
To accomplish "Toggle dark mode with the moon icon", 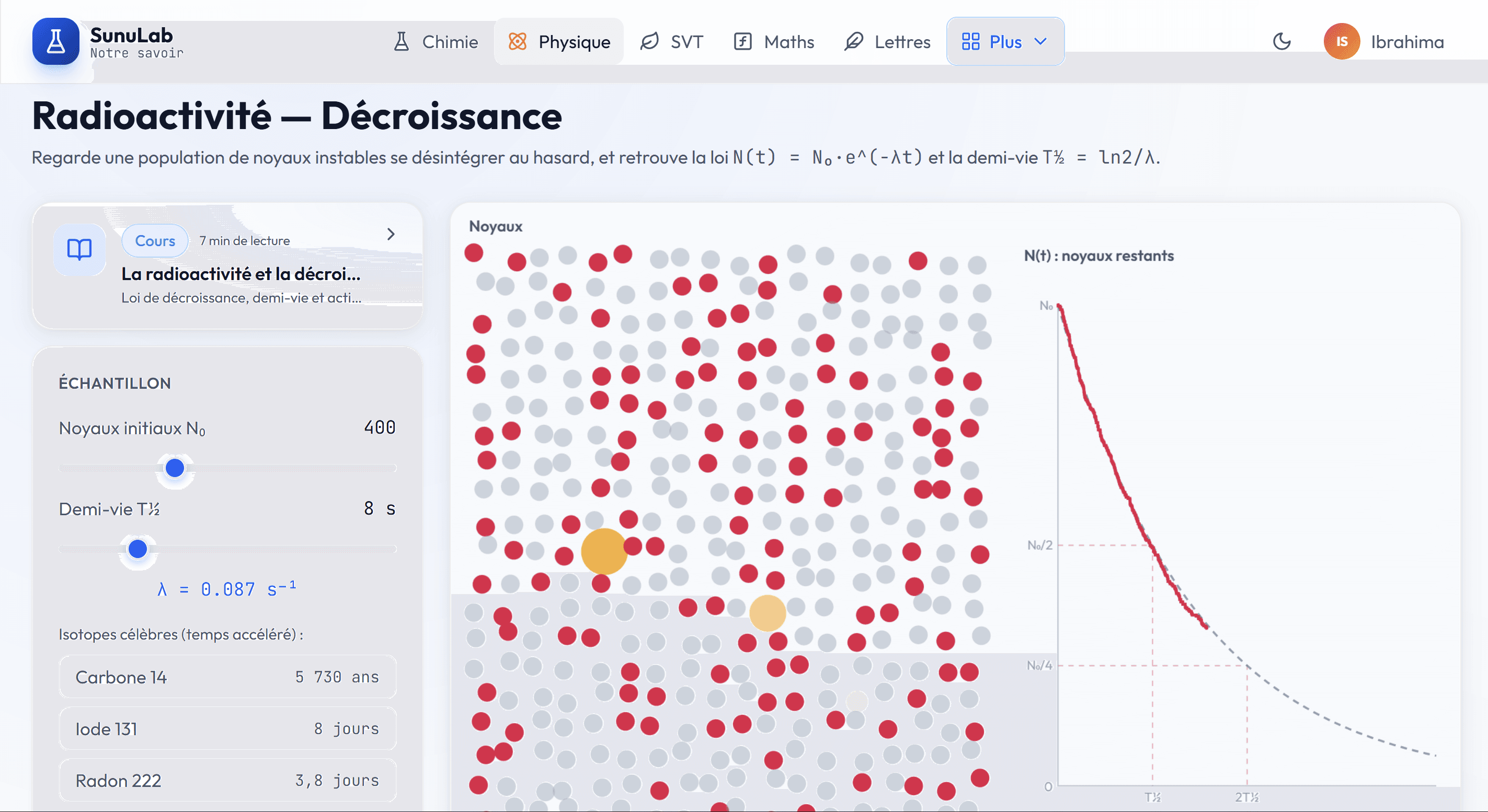I will pos(1282,42).
